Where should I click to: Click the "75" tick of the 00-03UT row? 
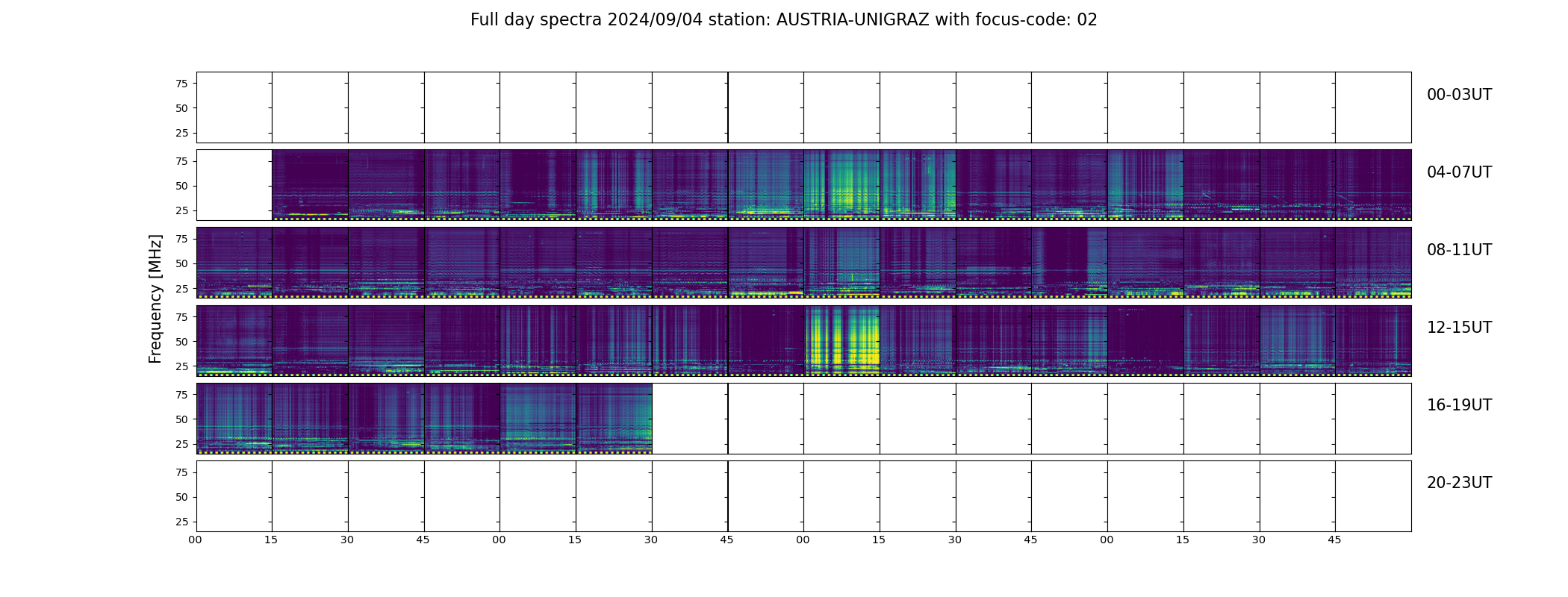coord(181,84)
